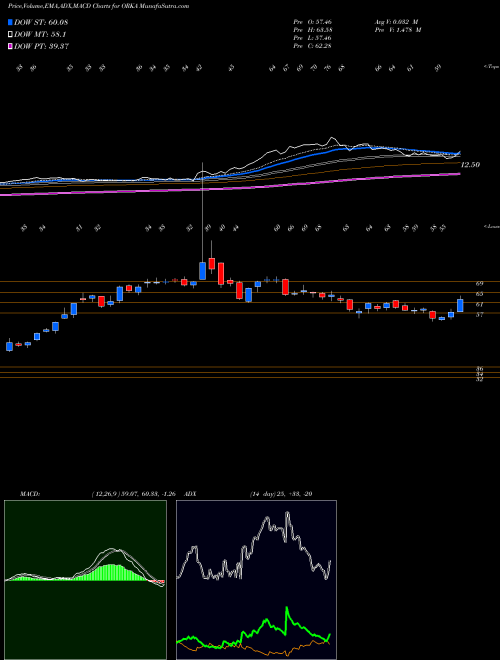Click the price level label 61
This screenshot has width=500, height=660.
(x=479, y=304)
